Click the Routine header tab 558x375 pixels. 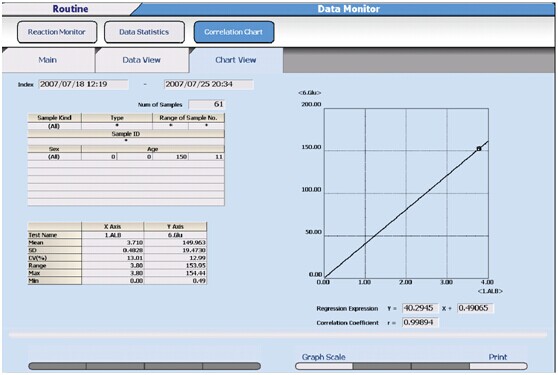70,9
